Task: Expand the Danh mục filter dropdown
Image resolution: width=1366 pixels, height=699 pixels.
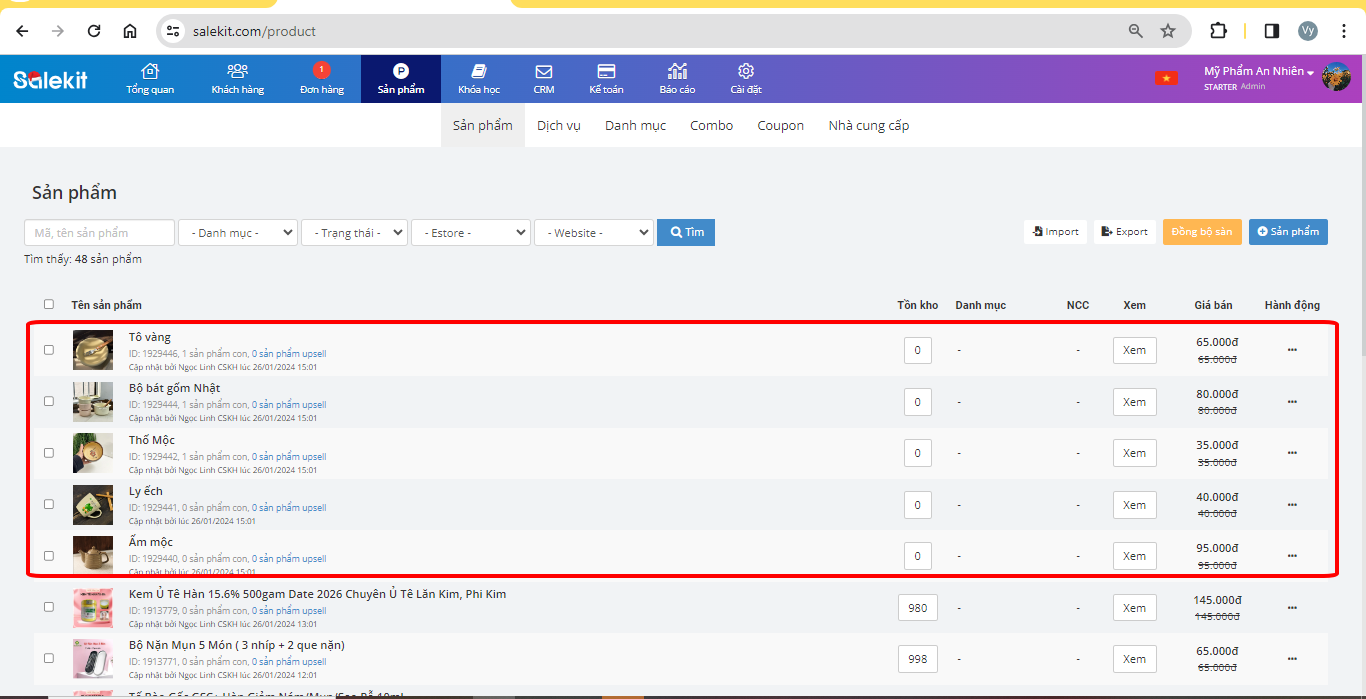Action: click(238, 233)
